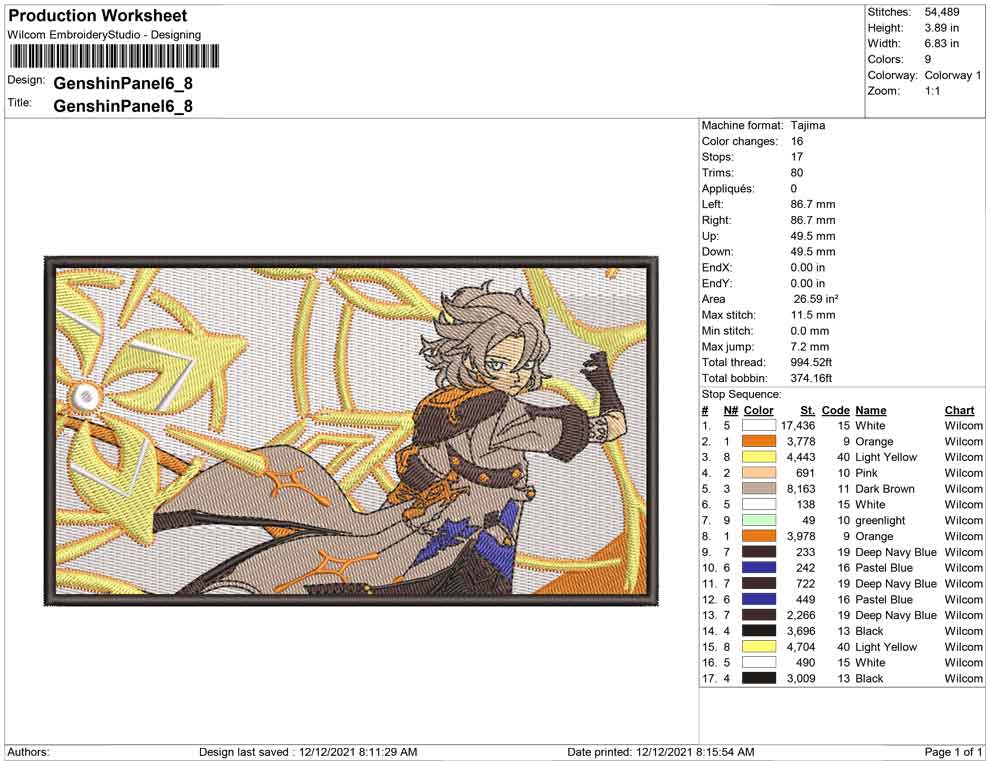Click stitch count 3,009 in stop 17

click(x=801, y=679)
